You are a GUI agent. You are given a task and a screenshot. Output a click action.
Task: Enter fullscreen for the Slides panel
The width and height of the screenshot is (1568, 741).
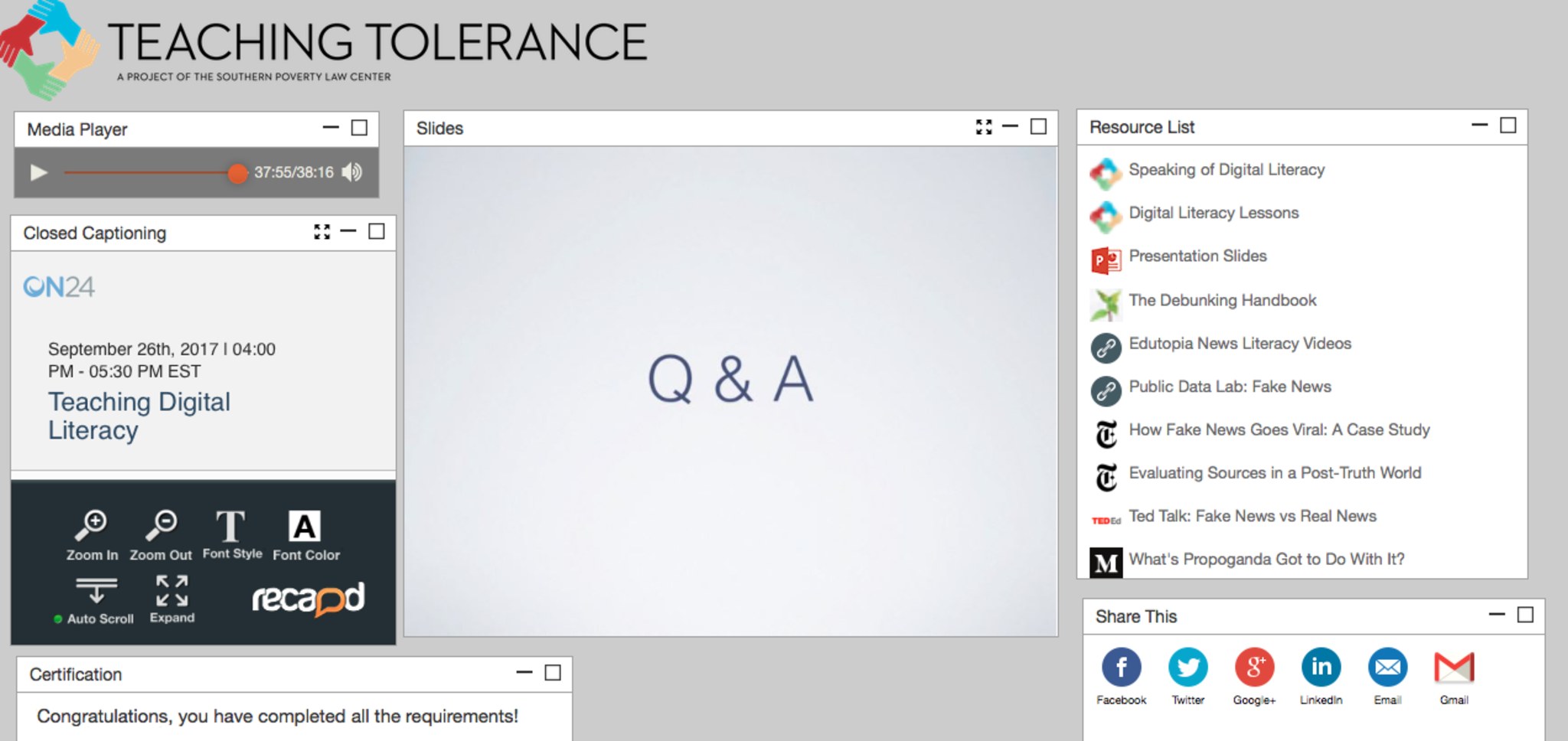click(x=984, y=127)
